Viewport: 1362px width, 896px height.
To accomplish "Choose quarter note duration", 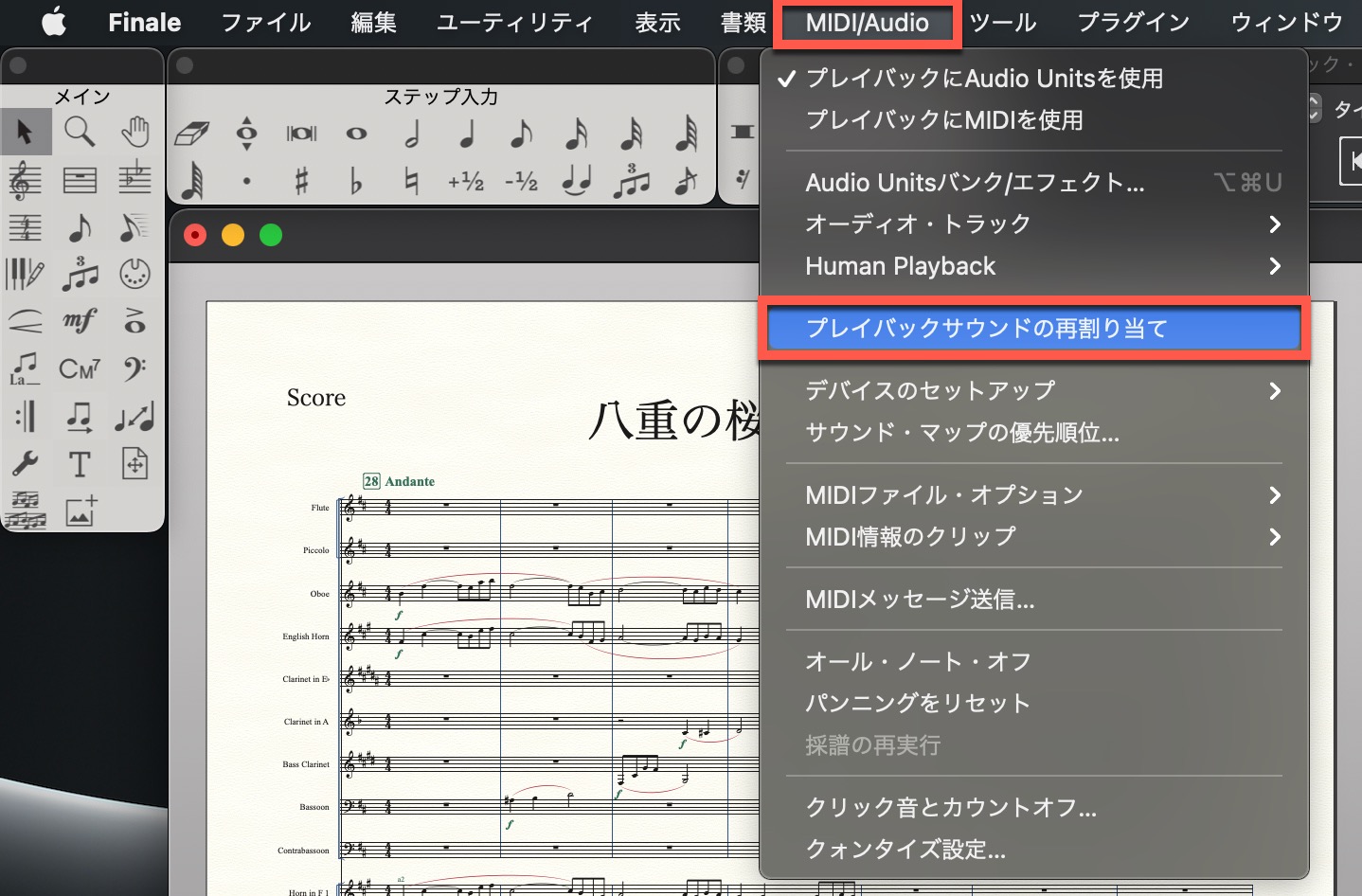I will point(466,134).
